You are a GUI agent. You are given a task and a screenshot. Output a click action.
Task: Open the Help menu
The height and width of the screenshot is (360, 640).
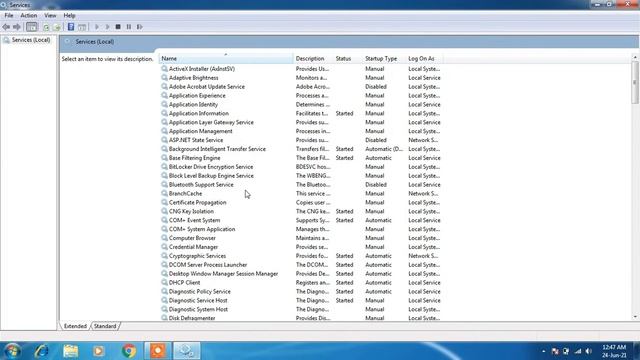(x=69, y=16)
